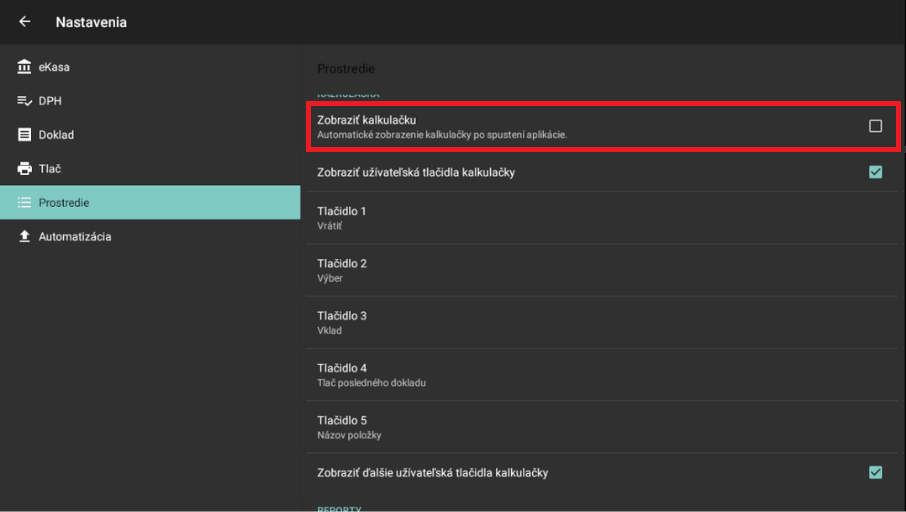
Task: Click the Tlač printer icon
Action: pyautogui.click(x=25, y=169)
